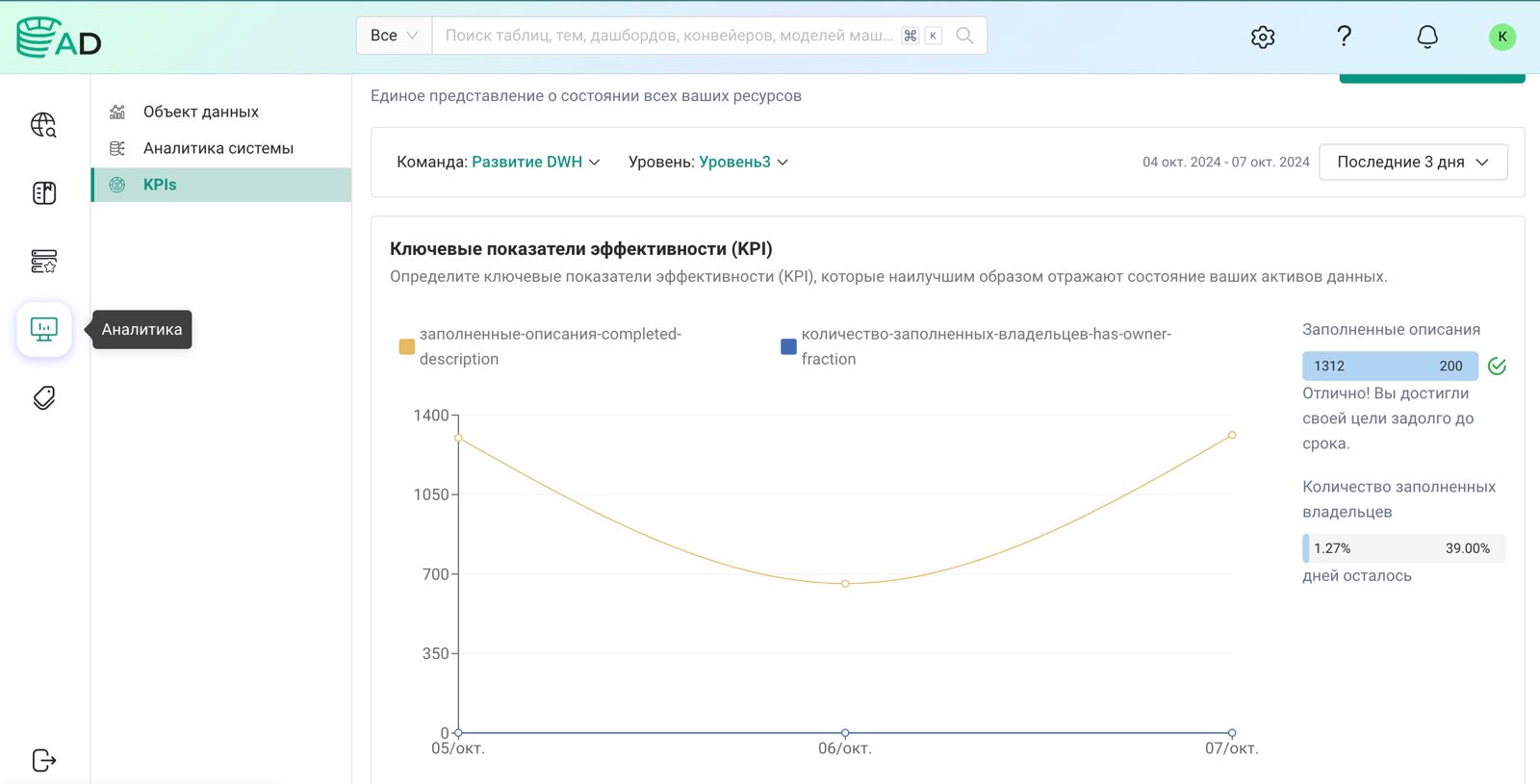Click the Единое представление о состоянии subtitle

(x=586, y=96)
